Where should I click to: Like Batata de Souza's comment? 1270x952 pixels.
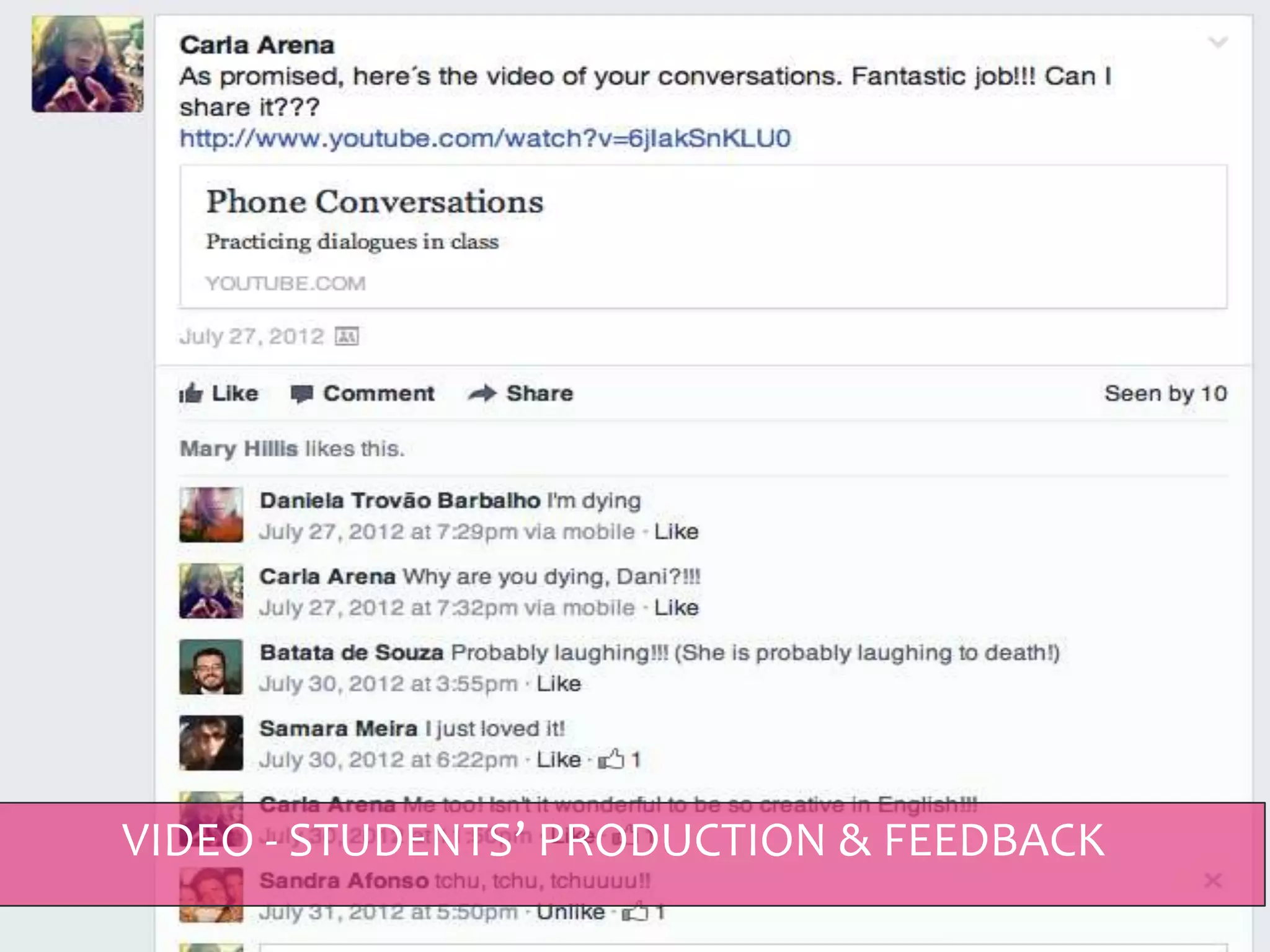tap(558, 683)
